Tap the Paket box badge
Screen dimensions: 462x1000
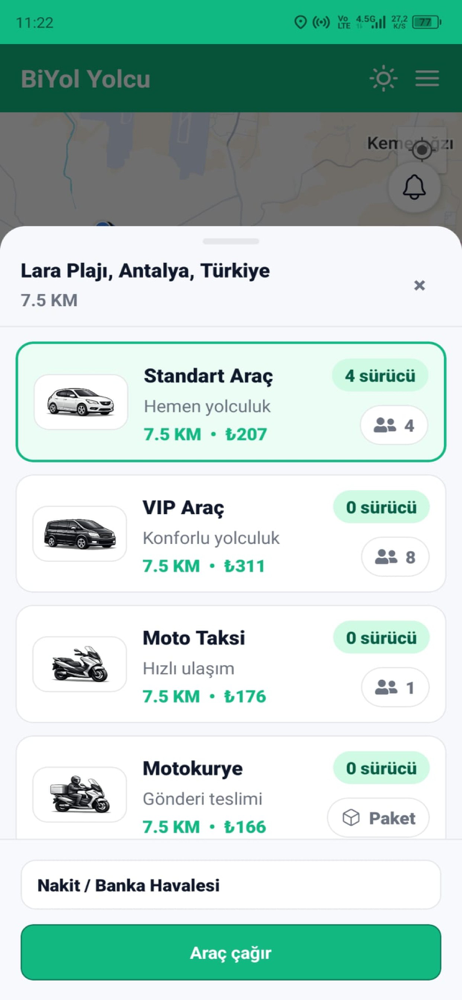point(378,818)
